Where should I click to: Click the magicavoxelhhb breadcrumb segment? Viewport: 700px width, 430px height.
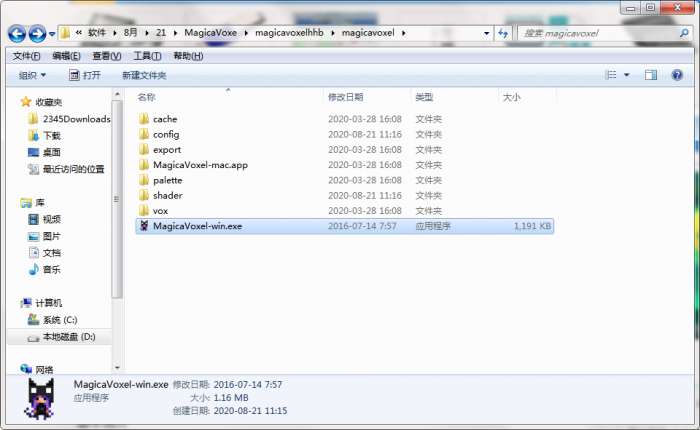tap(289, 33)
